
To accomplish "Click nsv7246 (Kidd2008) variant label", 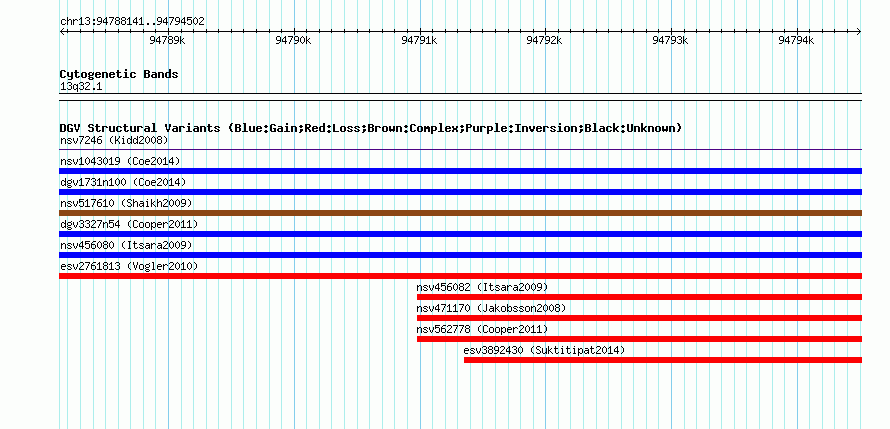I will coord(114,140).
